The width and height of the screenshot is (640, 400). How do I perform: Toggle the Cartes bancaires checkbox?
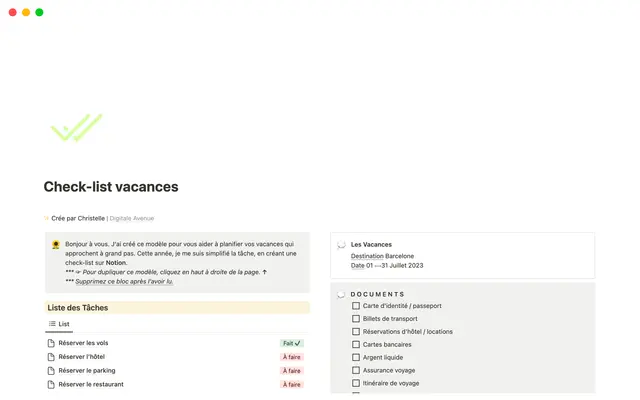355,344
